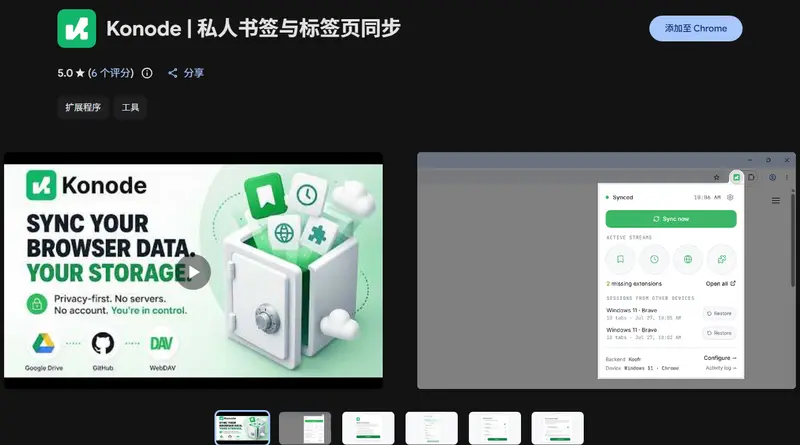Click the 分享 share link
Screen dimensions: 800x445
click(186, 73)
